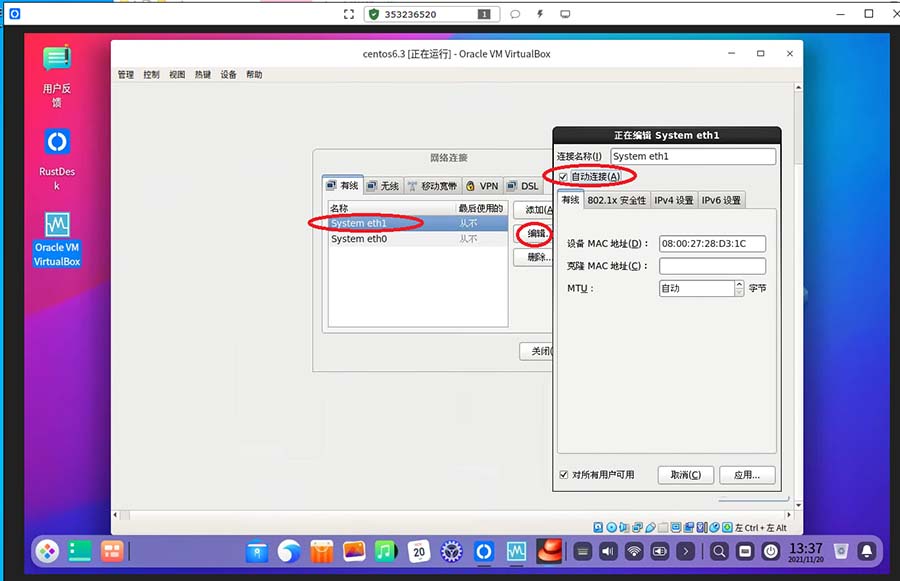Open the search magnifier in the dock
This screenshot has height=581, width=900.
(x=719, y=552)
